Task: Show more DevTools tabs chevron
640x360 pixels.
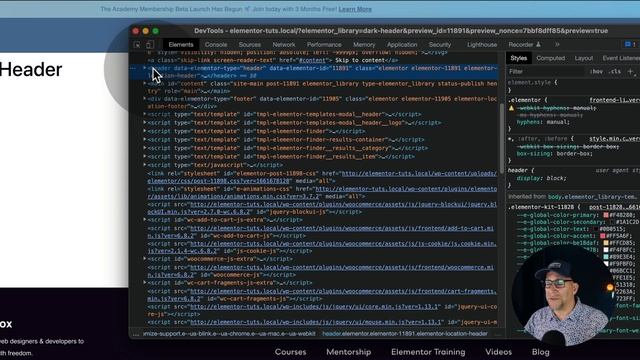Action: 557,44
